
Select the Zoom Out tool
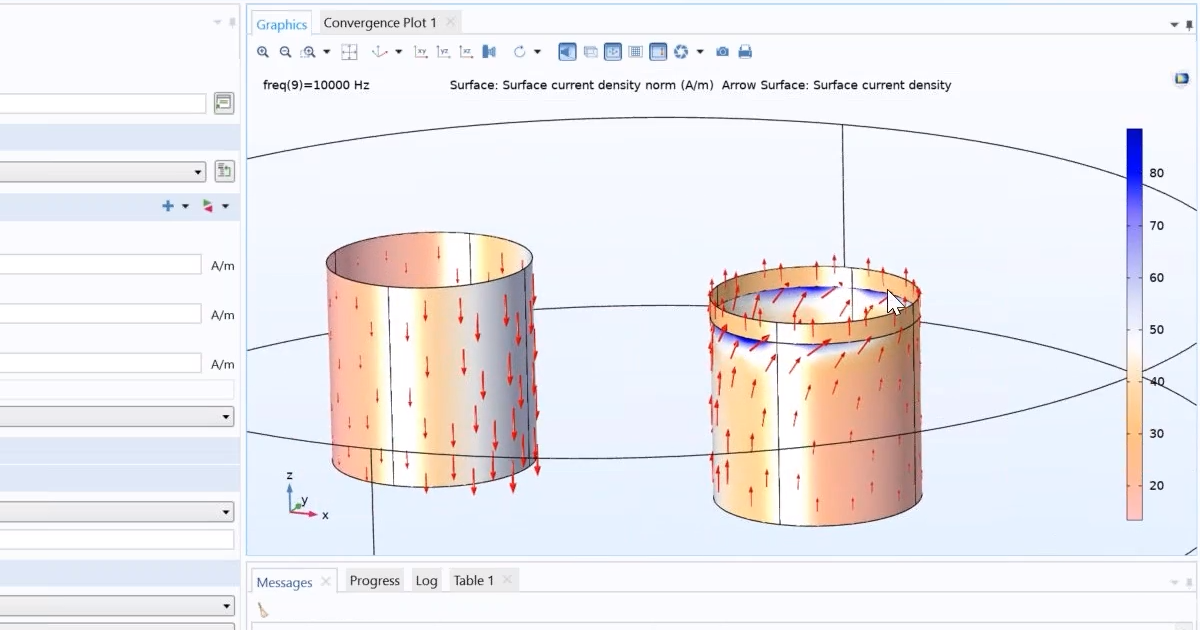point(285,51)
